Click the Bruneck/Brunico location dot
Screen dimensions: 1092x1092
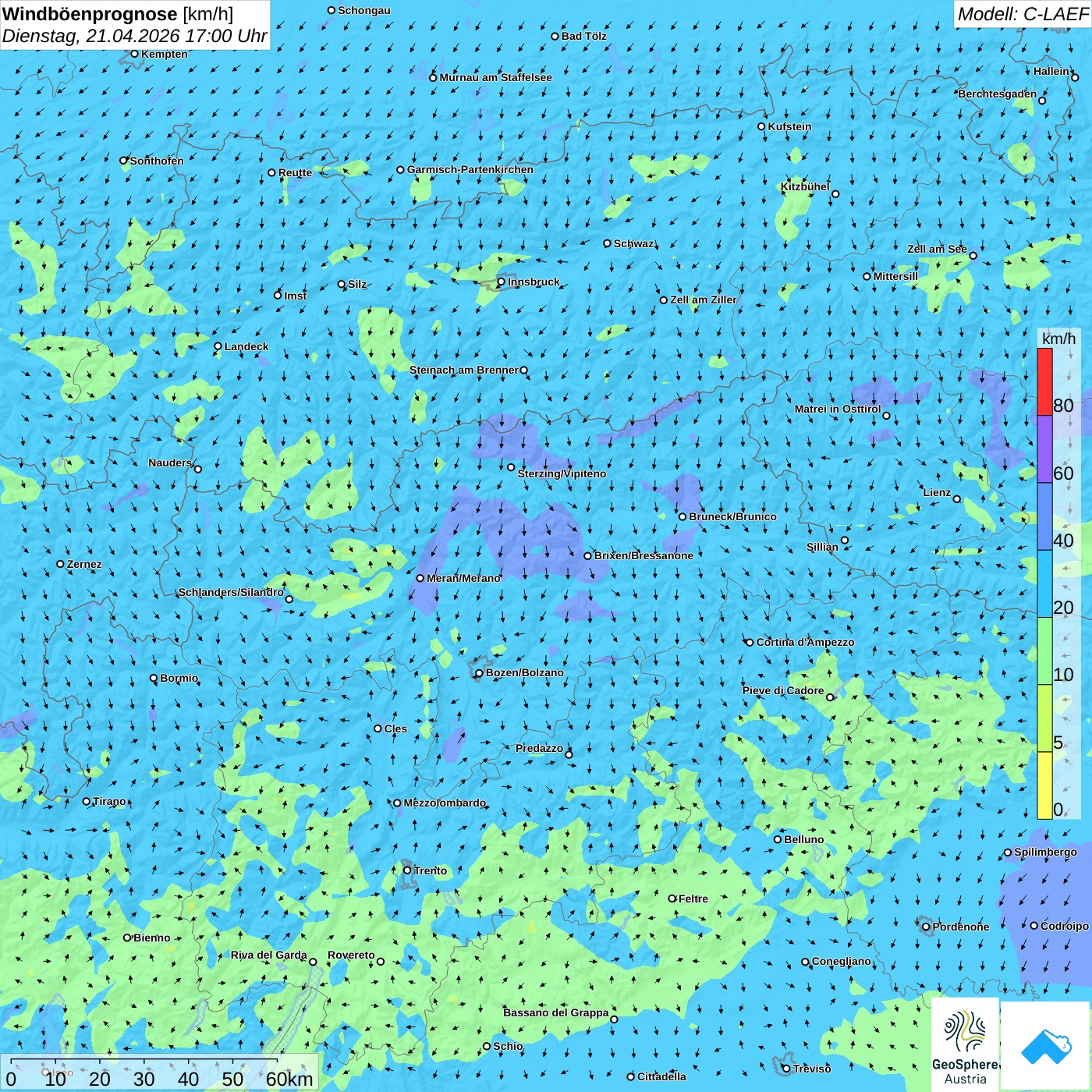tap(682, 516)
